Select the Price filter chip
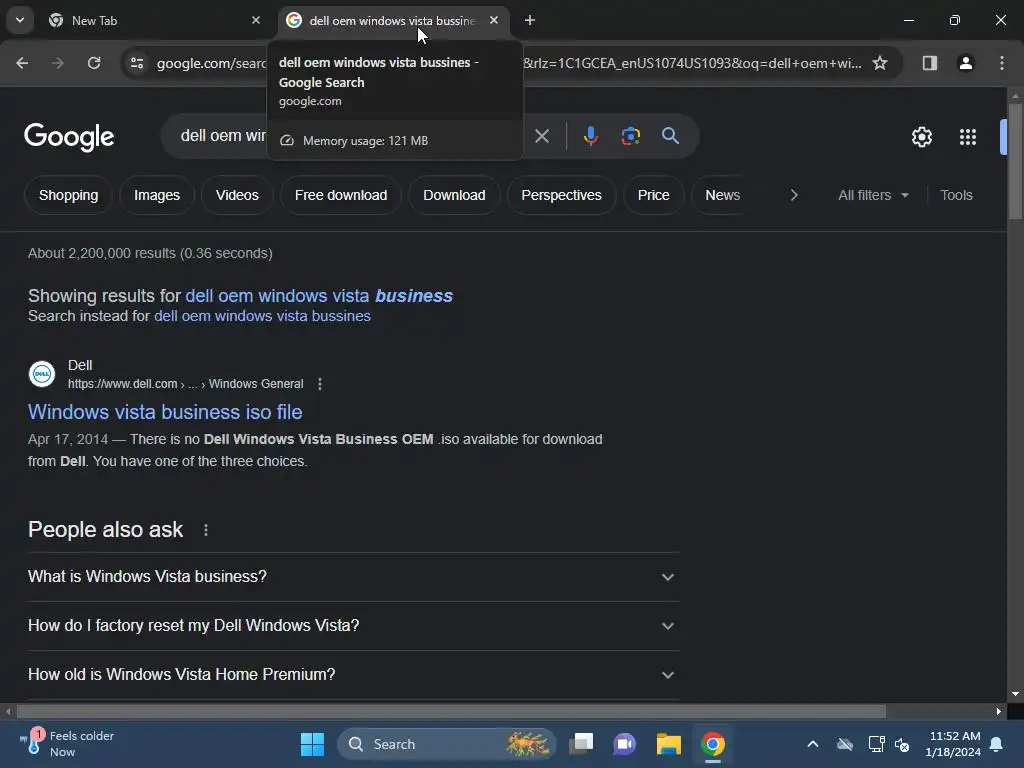This screenshot has width=1024, height=768. point(653,195)
